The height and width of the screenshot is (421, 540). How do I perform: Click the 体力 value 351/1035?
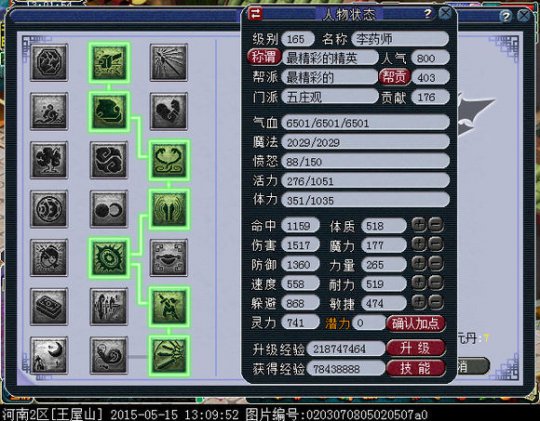pos(365,200)
